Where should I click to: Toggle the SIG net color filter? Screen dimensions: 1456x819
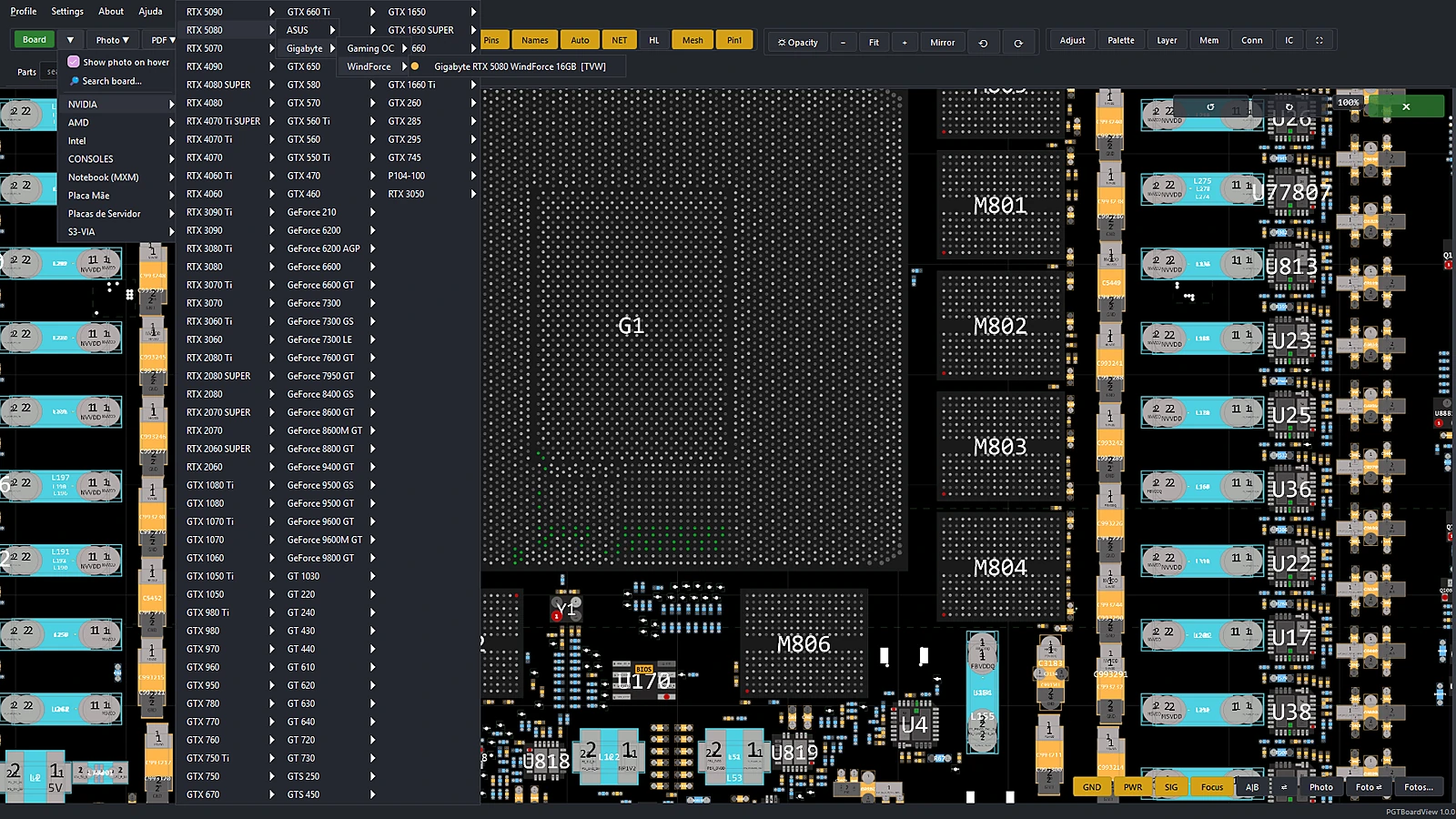pyautogui.click(x=1171, y=787)
